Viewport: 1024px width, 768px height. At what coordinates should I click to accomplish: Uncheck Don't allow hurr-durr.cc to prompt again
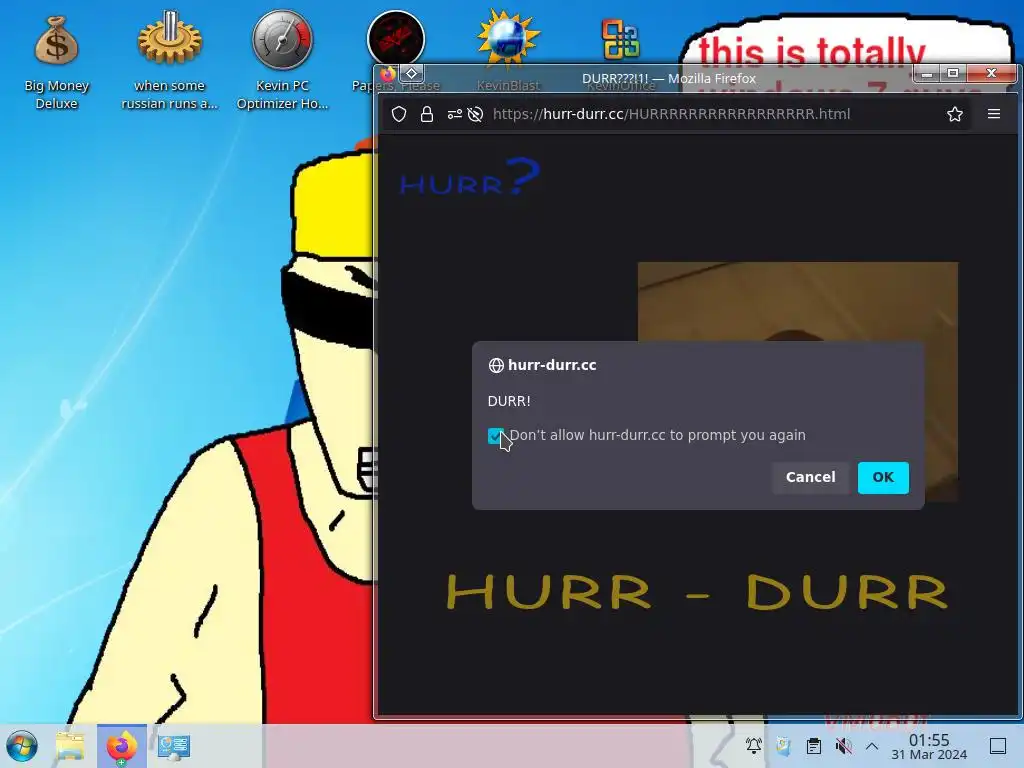tap(496, 436)
